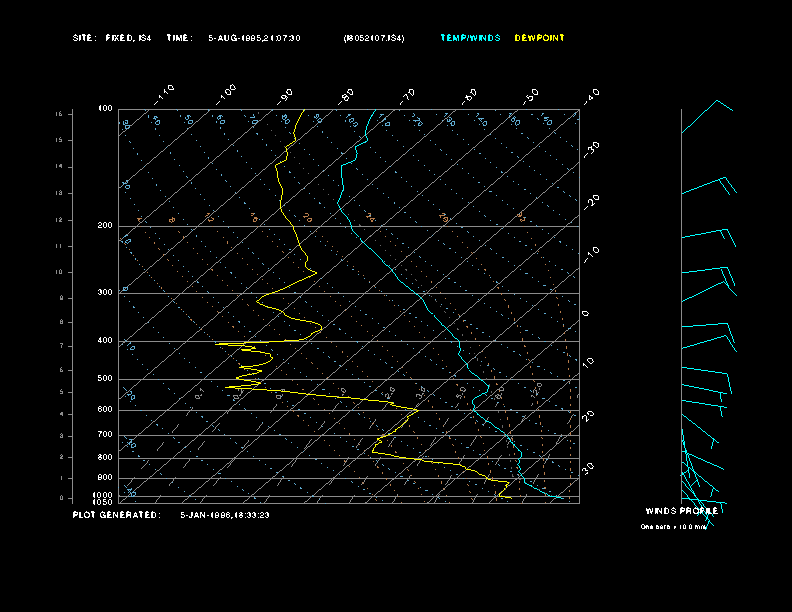Click the 1000 pressure level label

coord(104,494)
